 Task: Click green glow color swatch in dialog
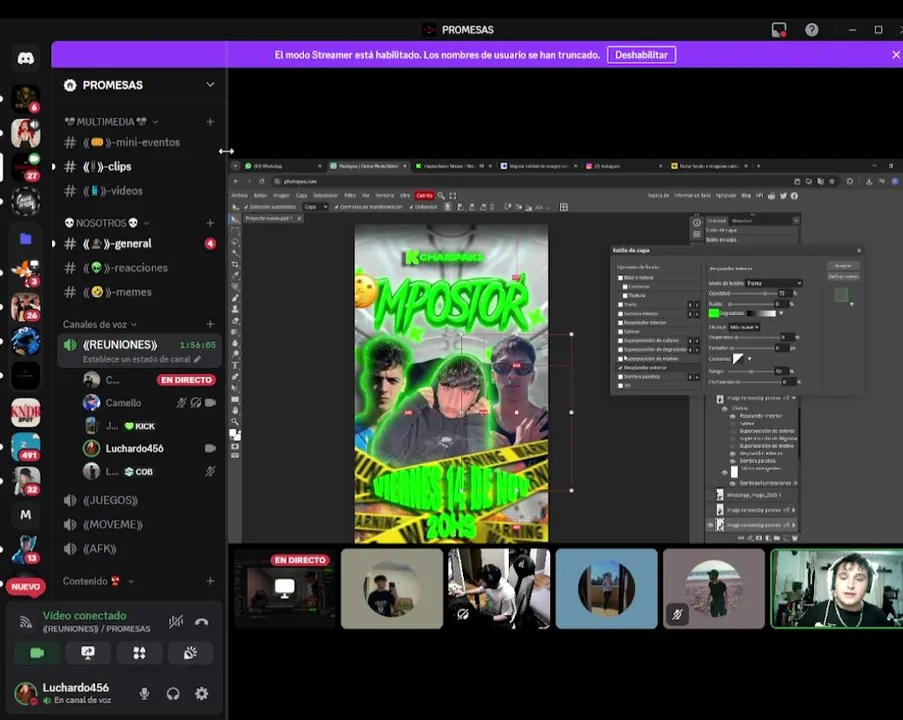pyautogui.click(x=714, y=313)
